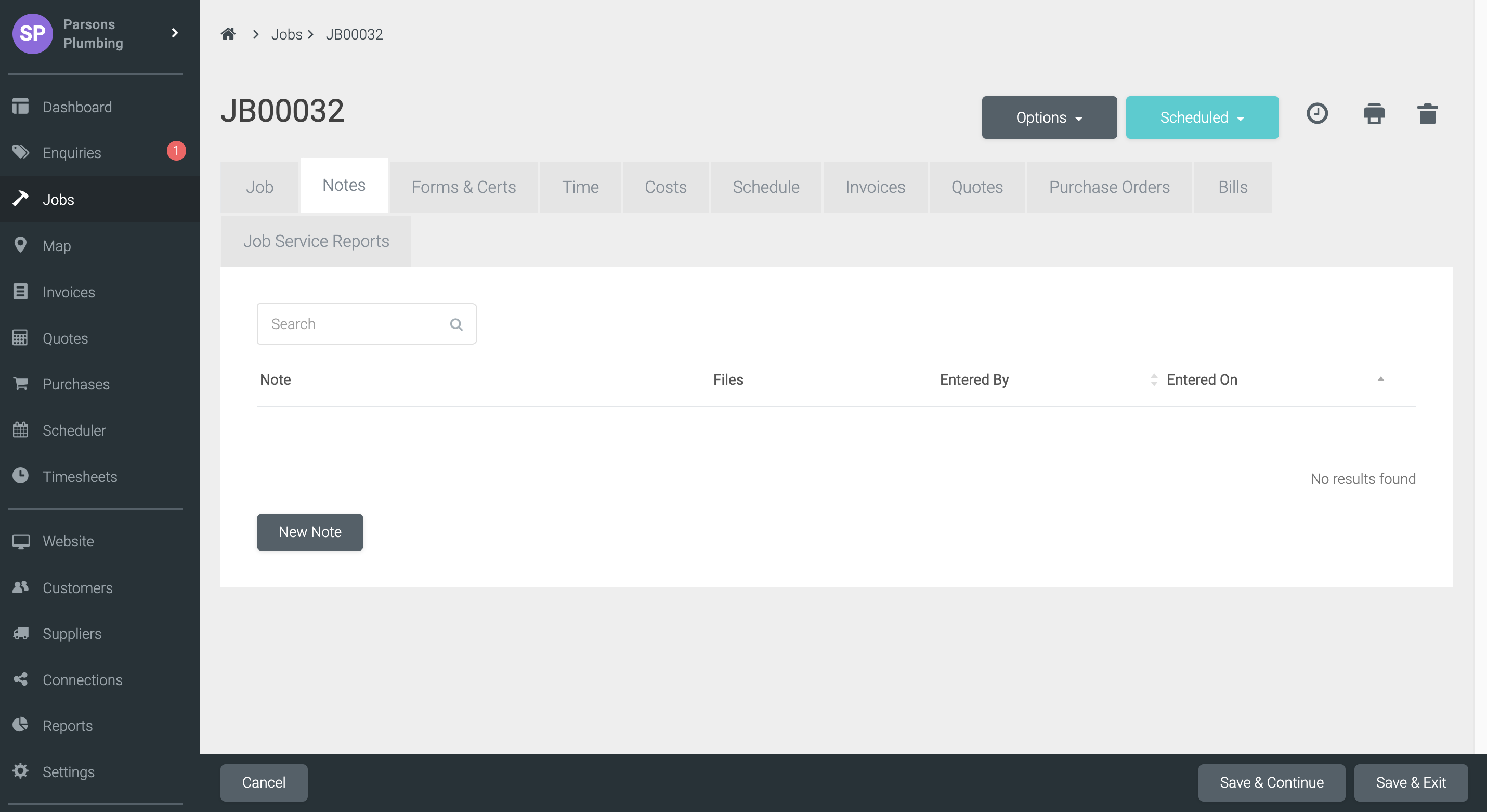The image size is (1487, 812).
Task: Click the Purchases cart icon
Action: click(21, 383)
